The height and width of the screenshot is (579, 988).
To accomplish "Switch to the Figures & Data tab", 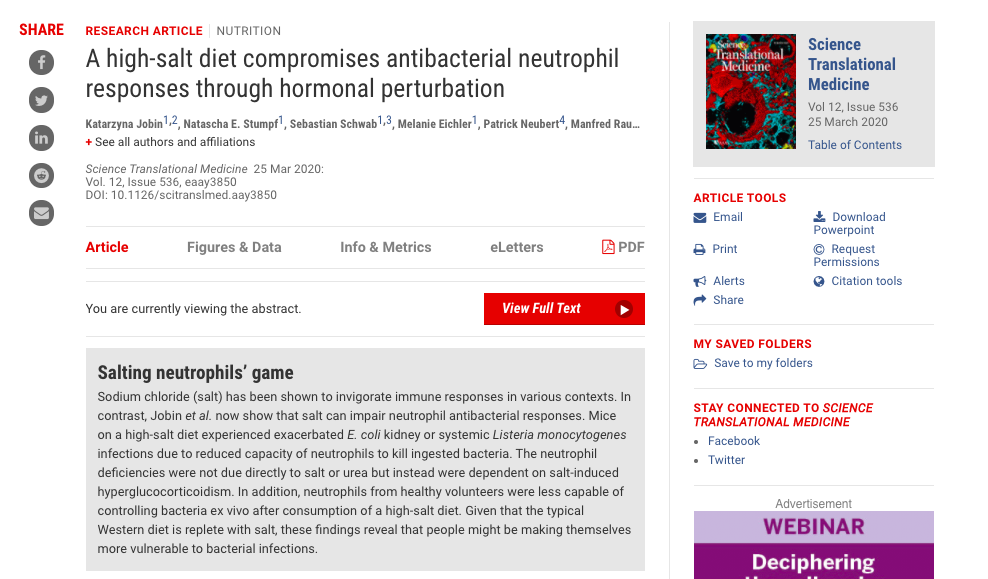I will coord(234,247).
